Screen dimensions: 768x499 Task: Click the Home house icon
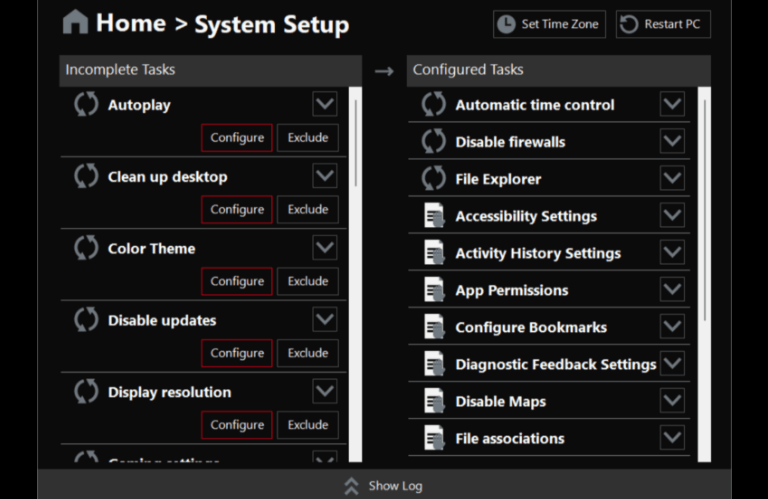point(75,22)
